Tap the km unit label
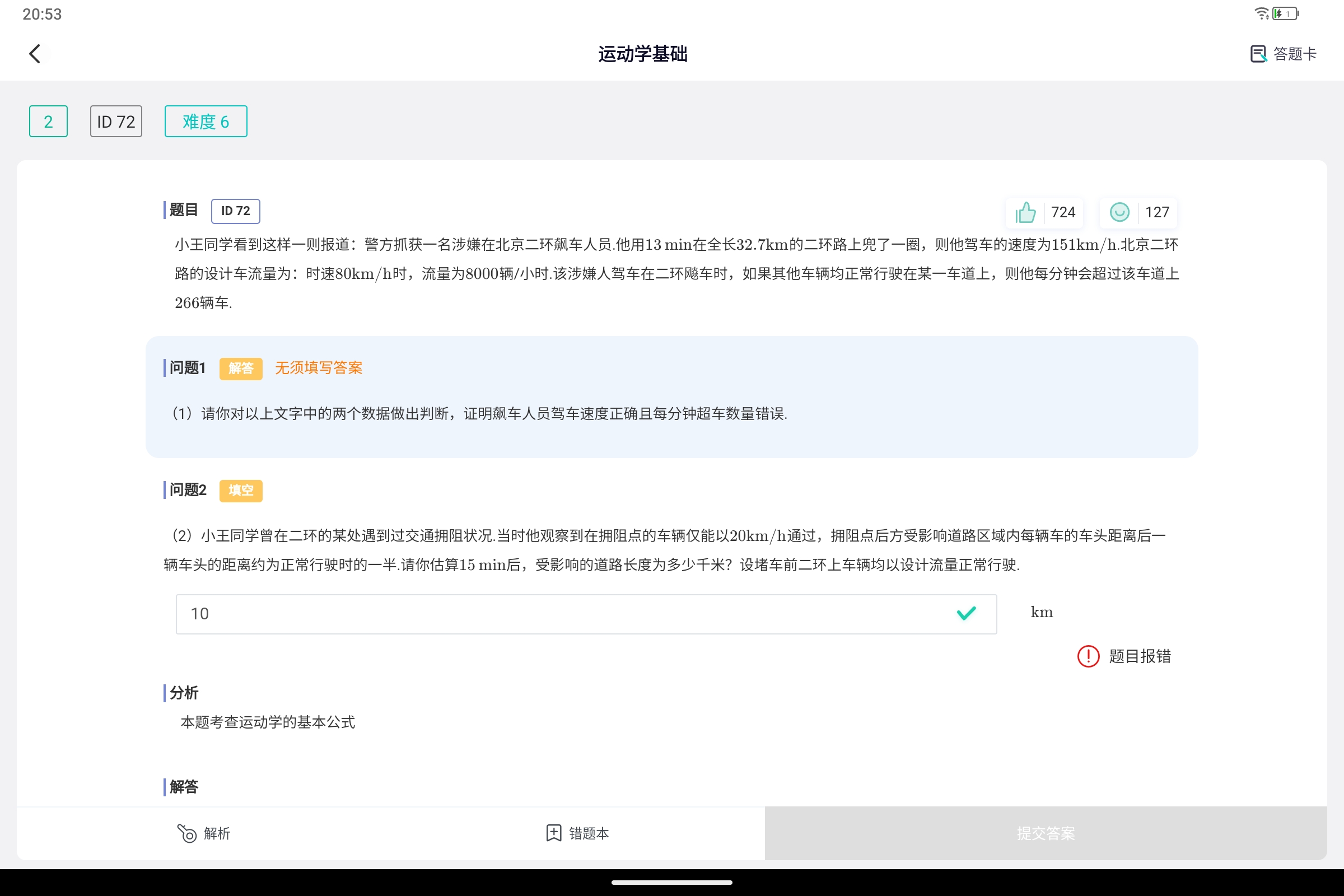Screen dimensions: 1344x896 [1042, 613]
